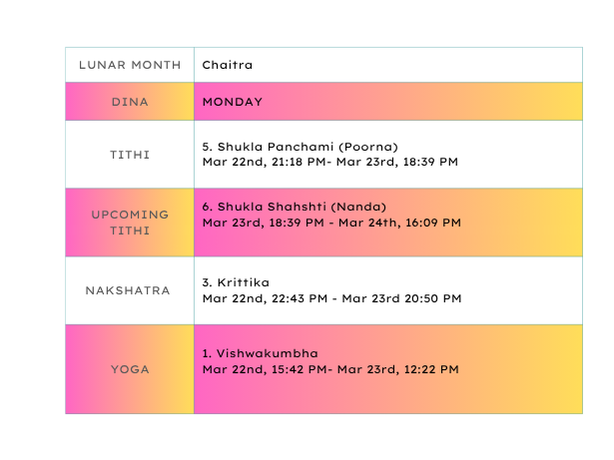Click the "Mar 22nd, 15:42 PM" start time
Screen dimensions: 614x460
(264, 370)
